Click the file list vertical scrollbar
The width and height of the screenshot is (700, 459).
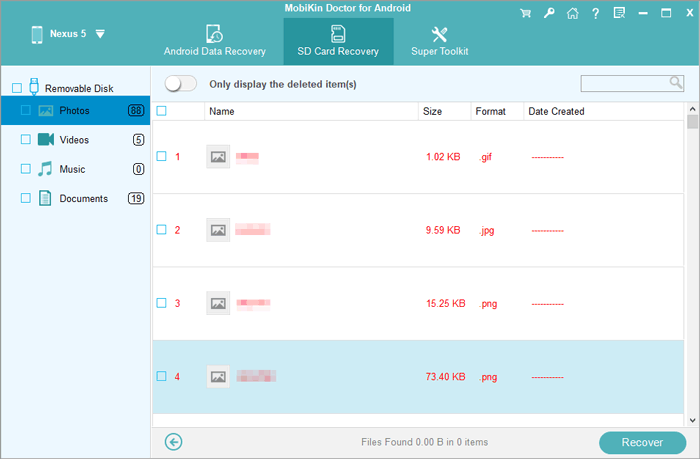click(692, 250)
